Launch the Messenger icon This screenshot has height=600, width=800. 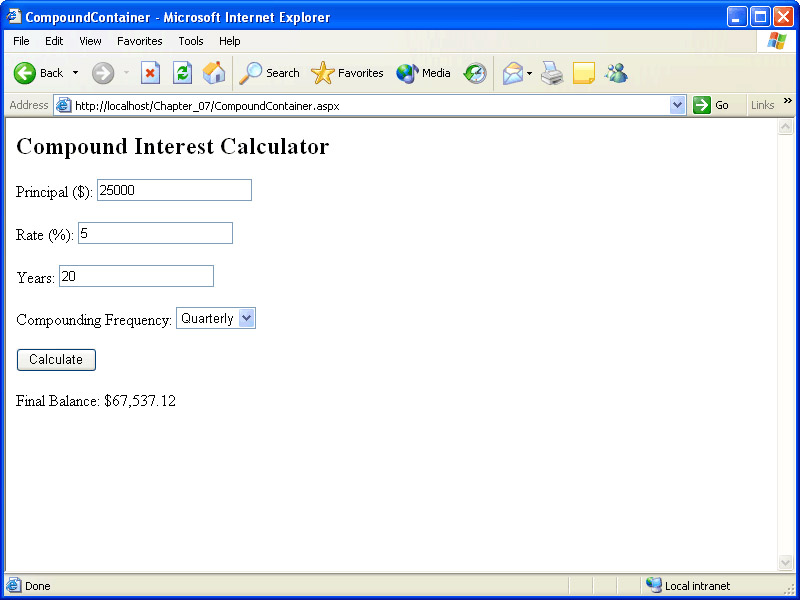pyautogui.click(x=616, y=73)
